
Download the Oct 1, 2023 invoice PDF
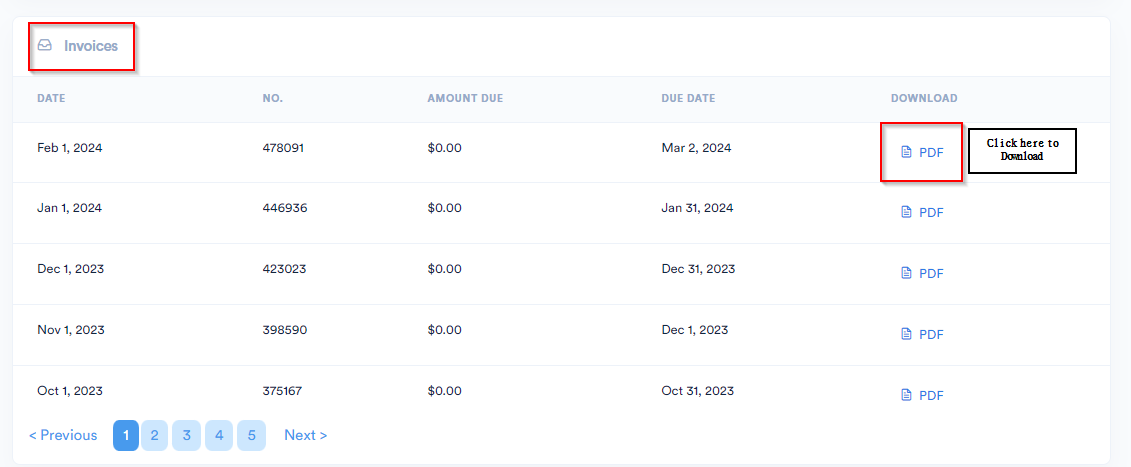(923, 395)
